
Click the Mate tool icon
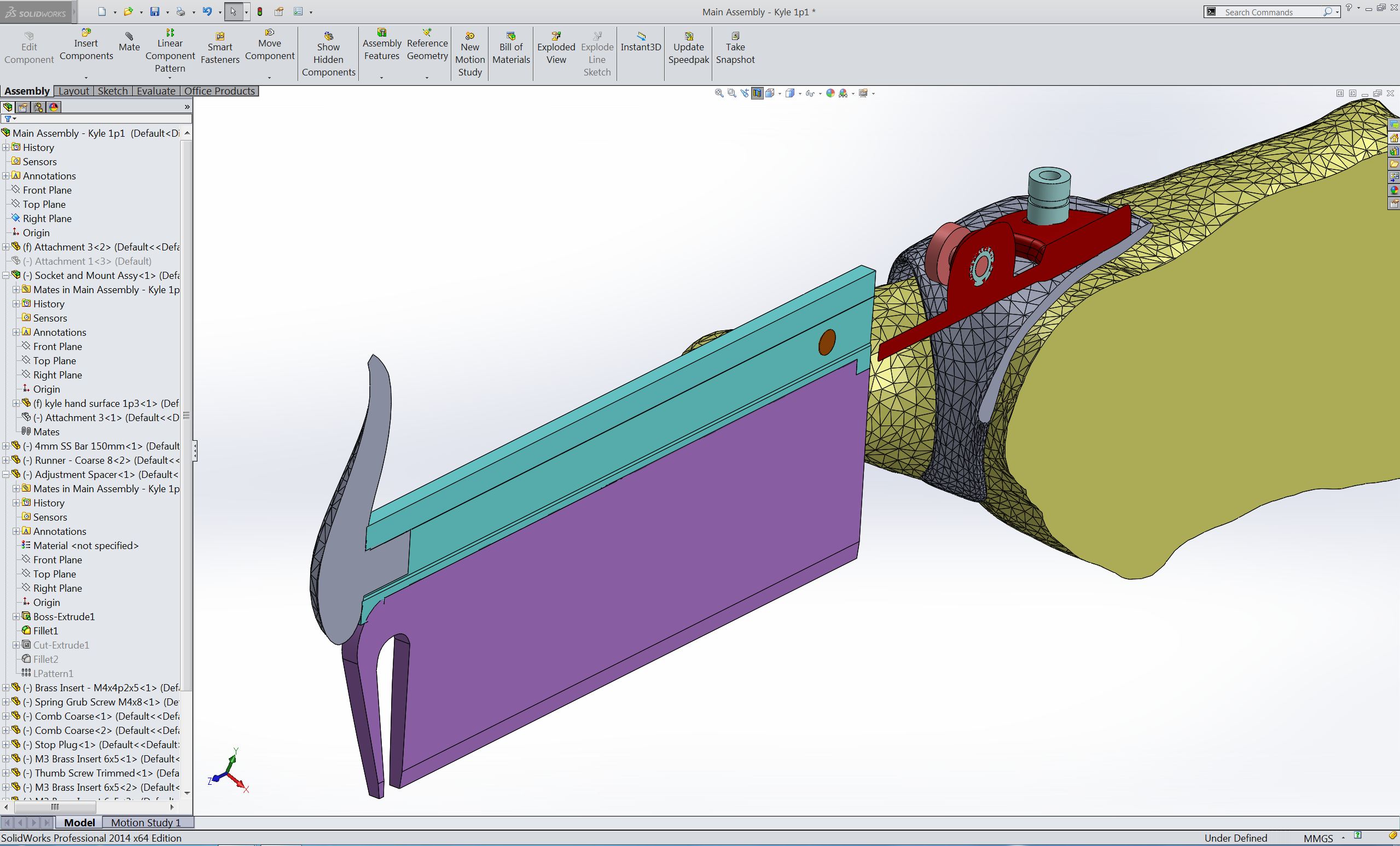(129, 36)
